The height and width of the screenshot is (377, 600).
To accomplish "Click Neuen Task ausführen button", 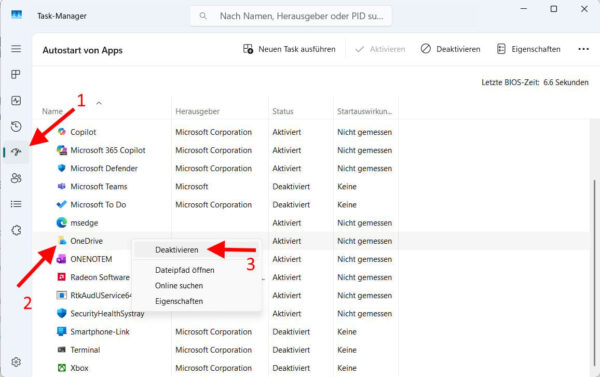I will pyautogui.click(x=289, y=49).
